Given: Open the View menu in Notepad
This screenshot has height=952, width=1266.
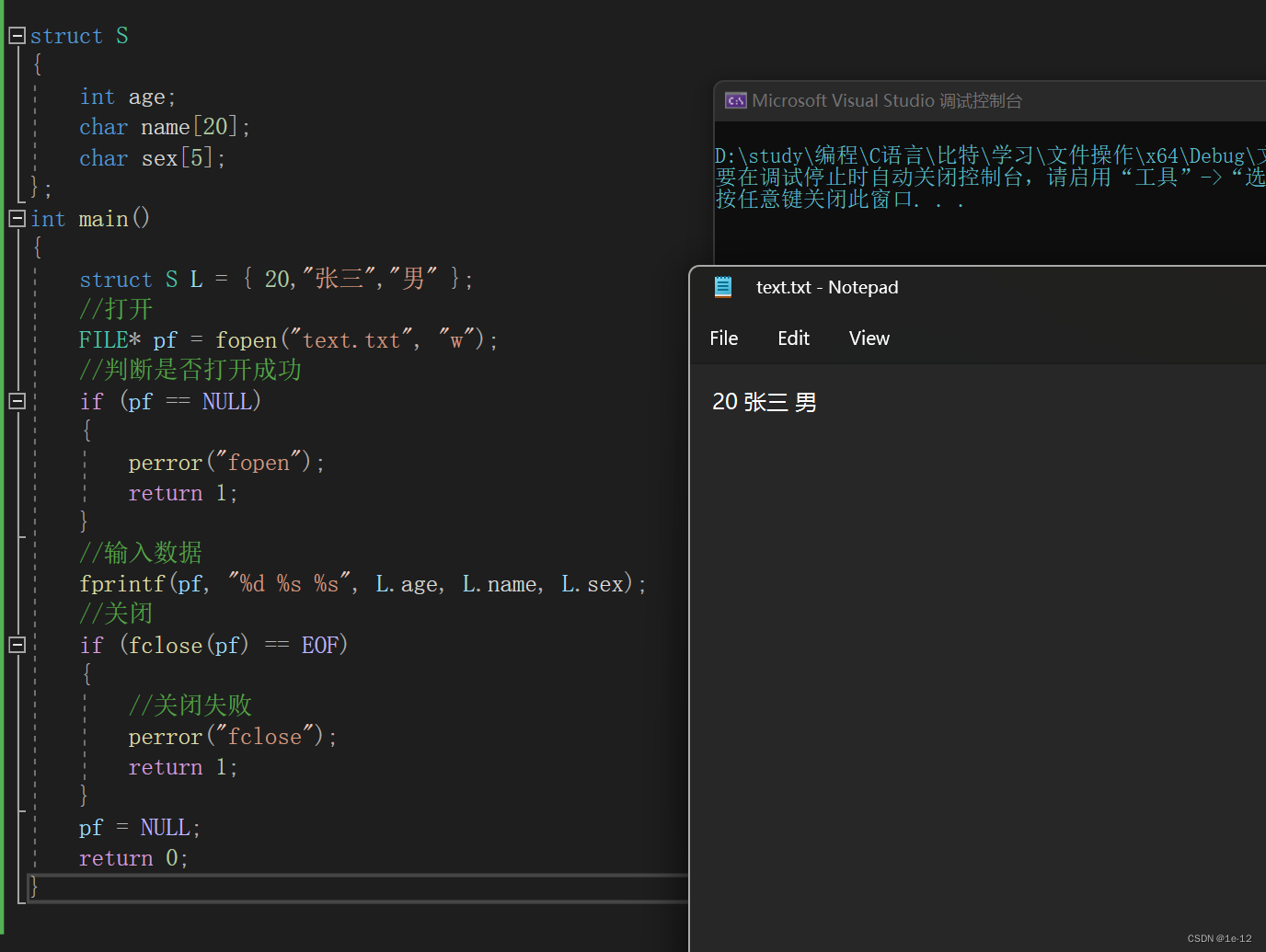Looking at the screenshot, I should click(x=869, y=338).
